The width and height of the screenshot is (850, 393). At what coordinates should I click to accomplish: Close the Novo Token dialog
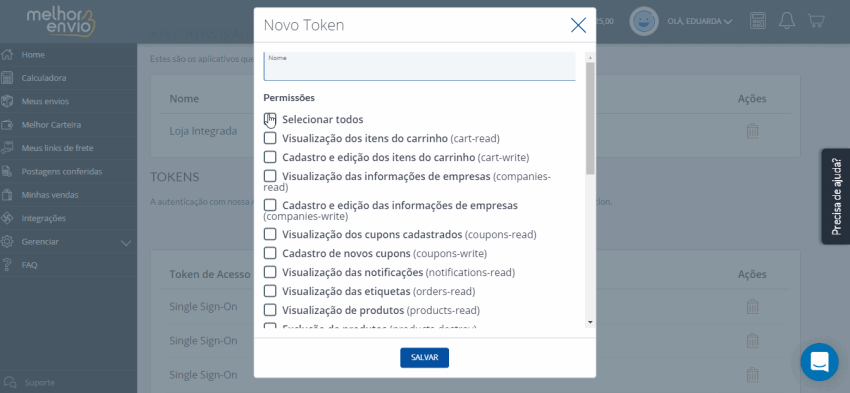[x=578, y=25]
